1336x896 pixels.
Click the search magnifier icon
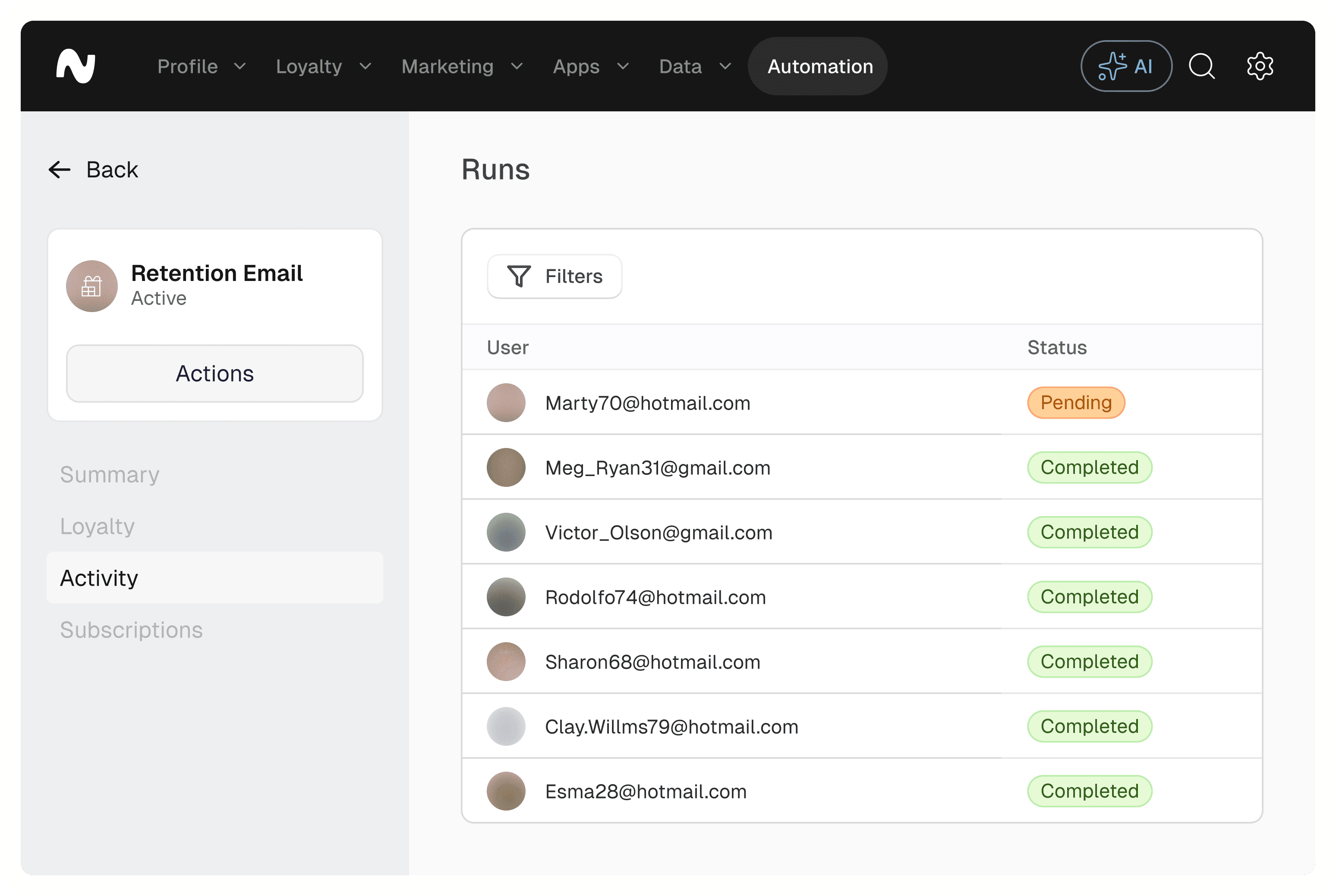coord(1201,66)
